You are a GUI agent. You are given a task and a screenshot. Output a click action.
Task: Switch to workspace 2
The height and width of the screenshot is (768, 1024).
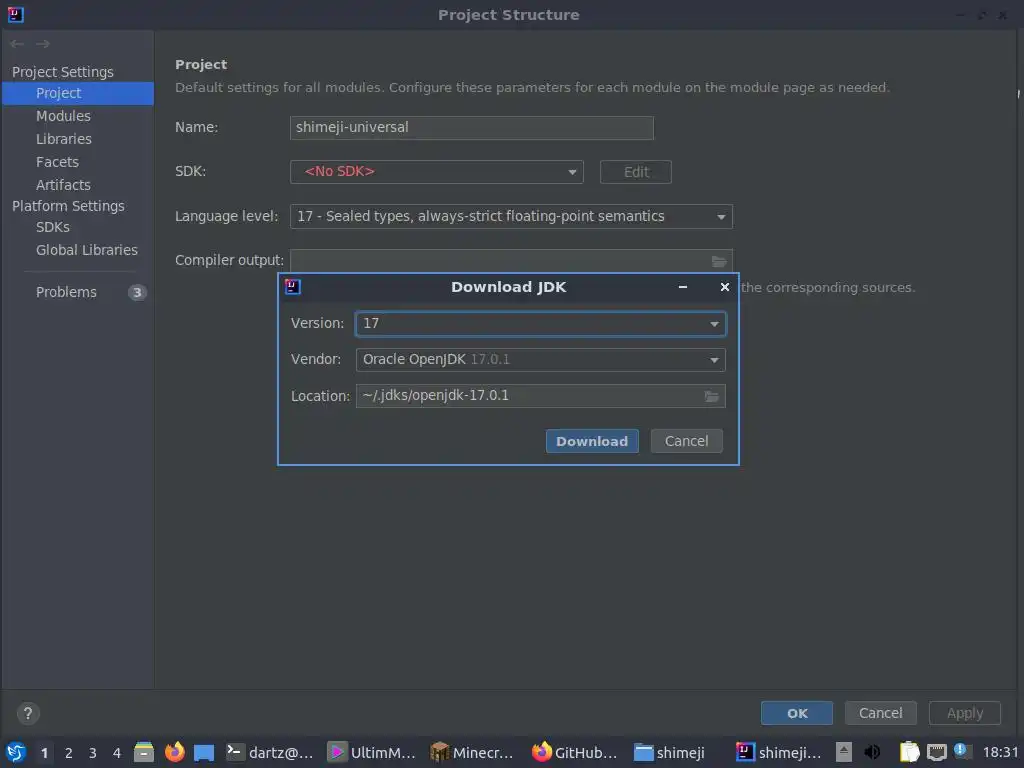point(69,753)
